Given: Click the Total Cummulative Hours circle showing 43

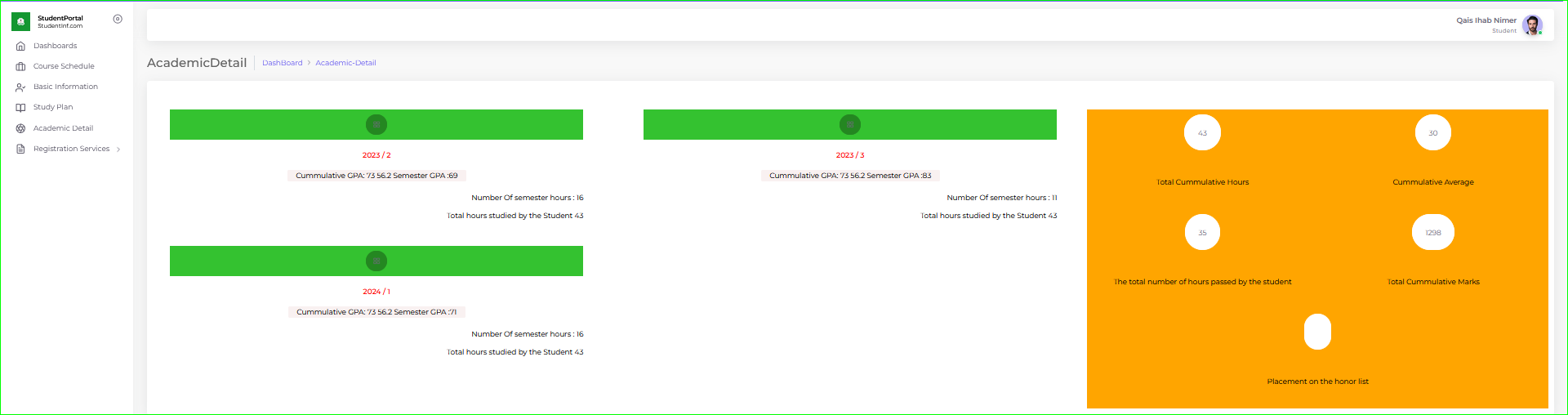Looking at the screenshot, I should [x=1202, y=133].
